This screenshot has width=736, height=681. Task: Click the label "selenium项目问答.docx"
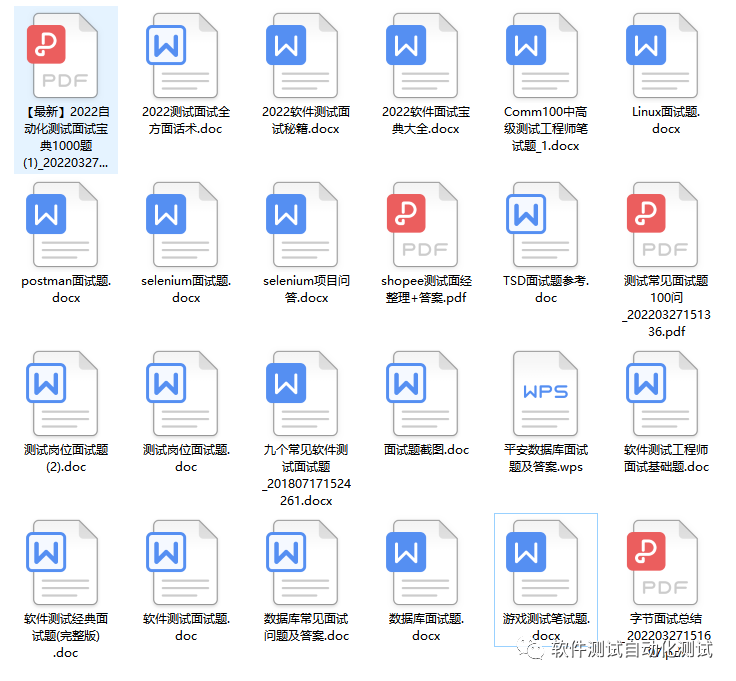click(307, 289)
